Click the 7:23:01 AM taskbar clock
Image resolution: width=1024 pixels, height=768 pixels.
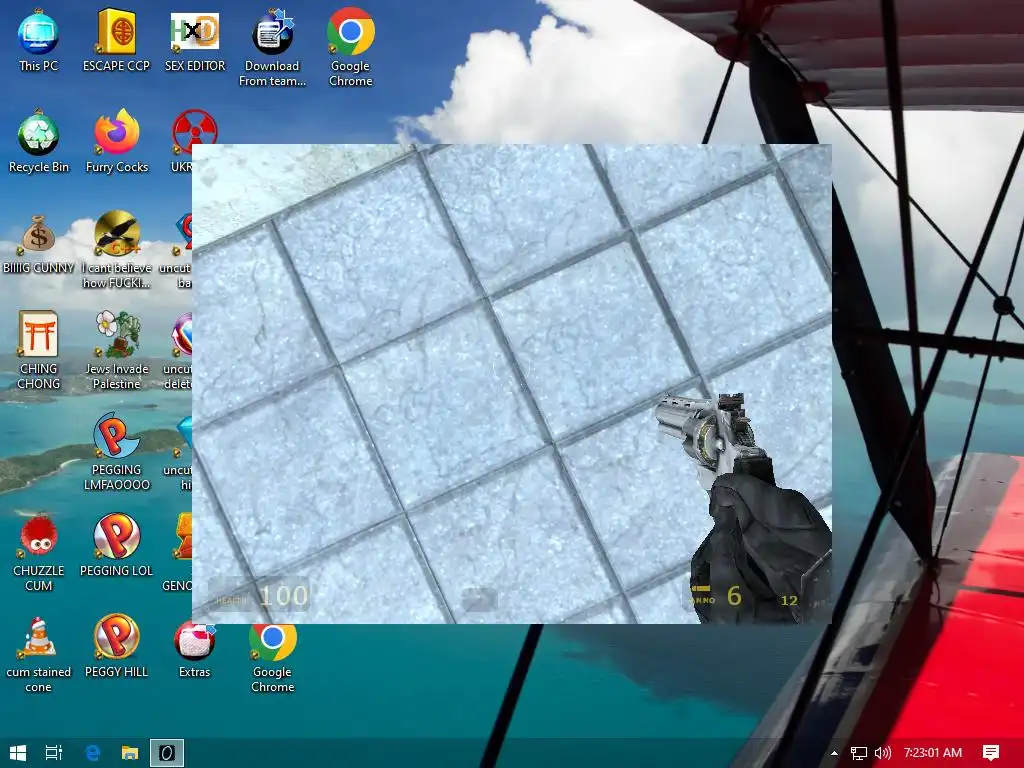[x=933, y=753]
